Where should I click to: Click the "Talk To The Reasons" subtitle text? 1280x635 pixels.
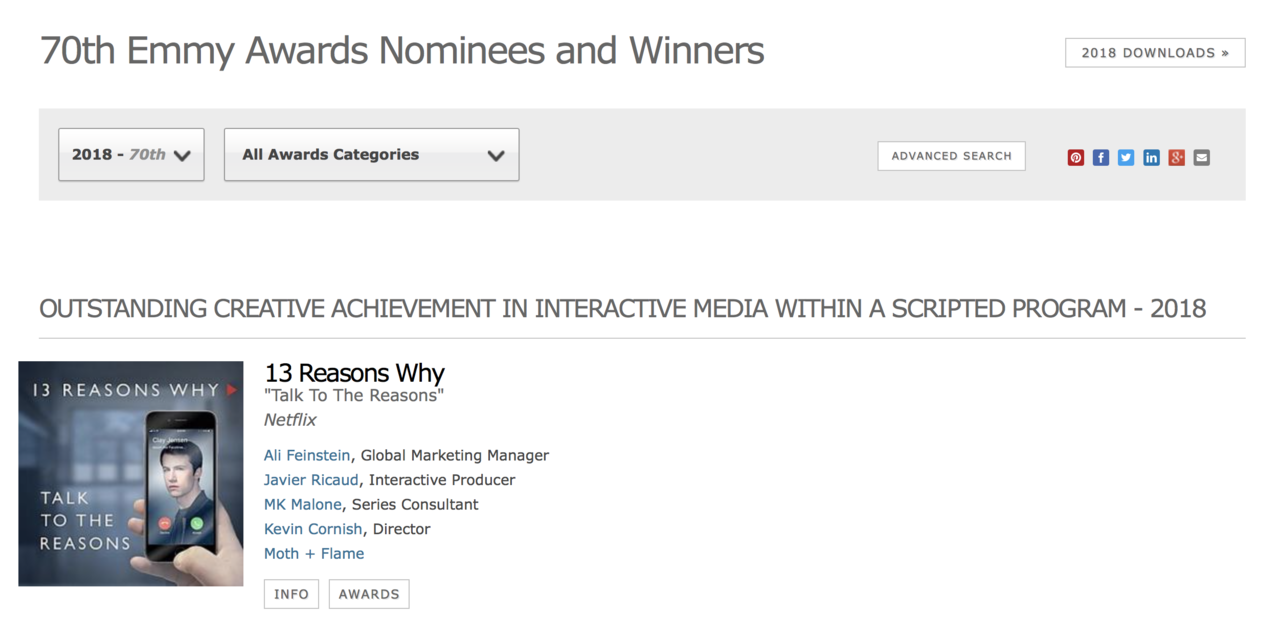pyautogui.click(x=354, y=395)
